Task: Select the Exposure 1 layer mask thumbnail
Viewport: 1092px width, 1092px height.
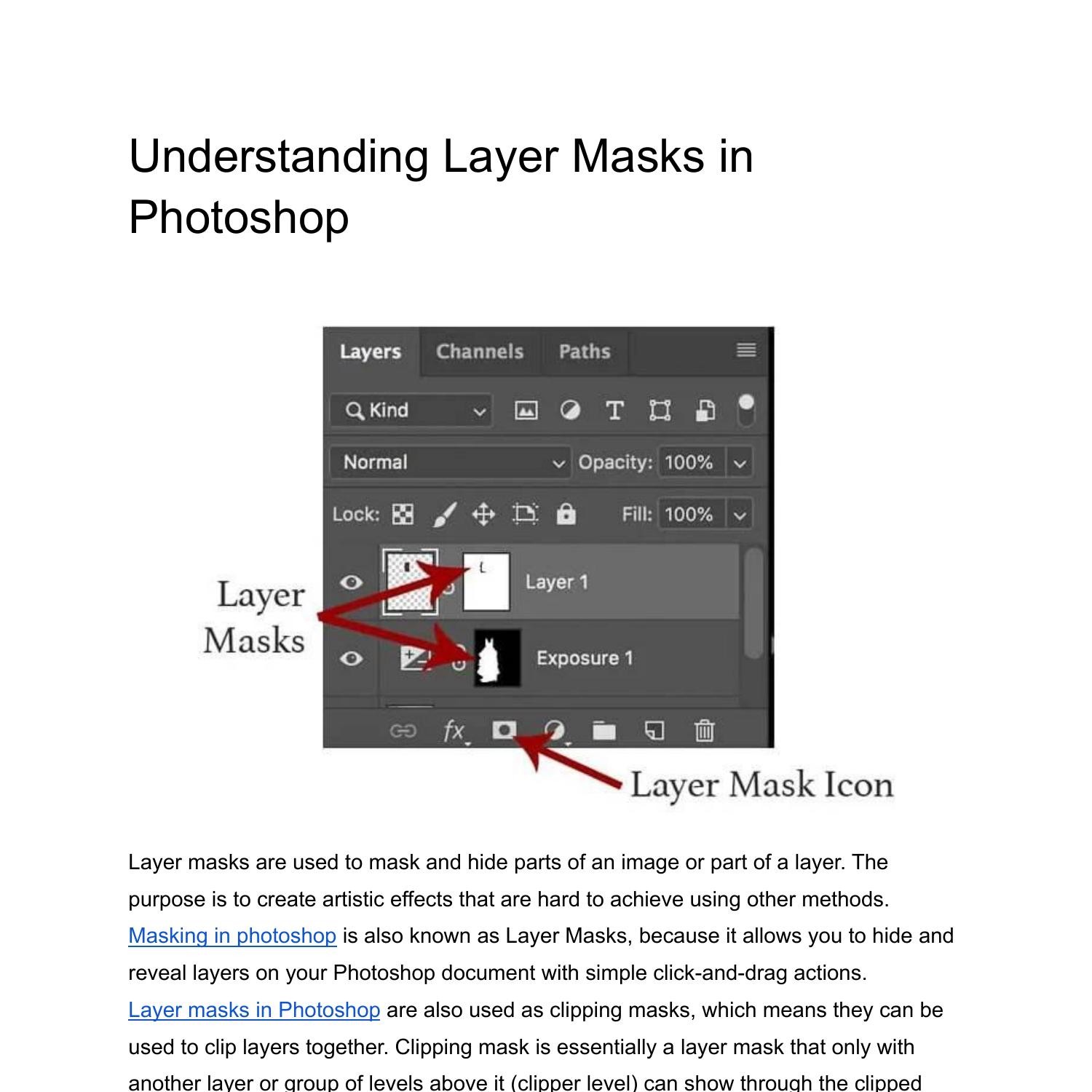Action: pyautogui.click(x=499, y=657)
